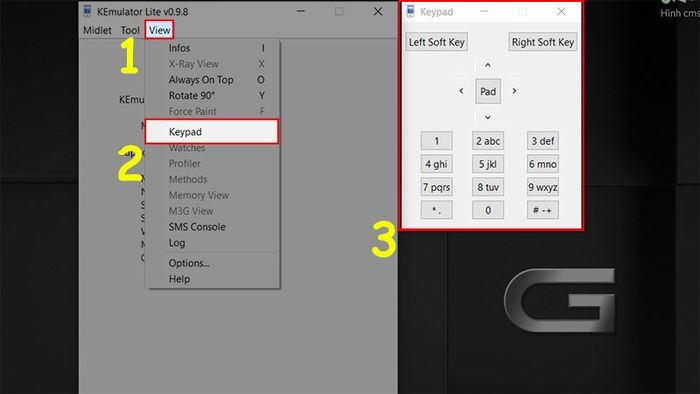Screen dimensions: 700x394
Task: Click the right arrow on keypad
Action: click(x=514, y=91)
